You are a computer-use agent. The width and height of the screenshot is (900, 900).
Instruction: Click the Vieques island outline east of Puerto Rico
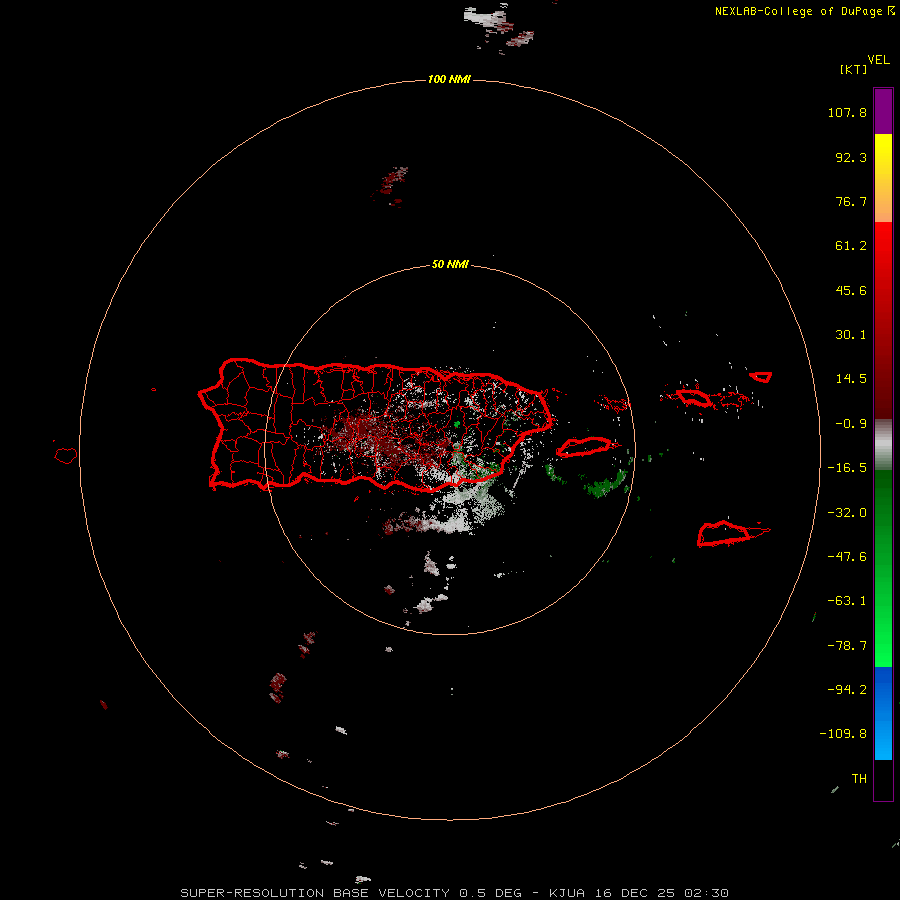(585, 447)
